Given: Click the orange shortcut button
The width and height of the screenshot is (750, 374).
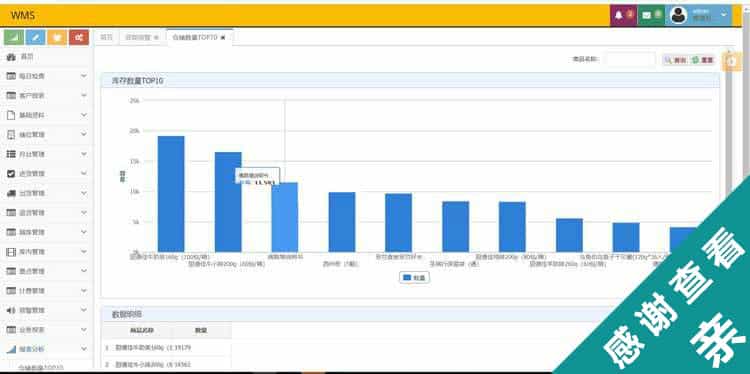Looking at the screenshot, I should [57, 37].
